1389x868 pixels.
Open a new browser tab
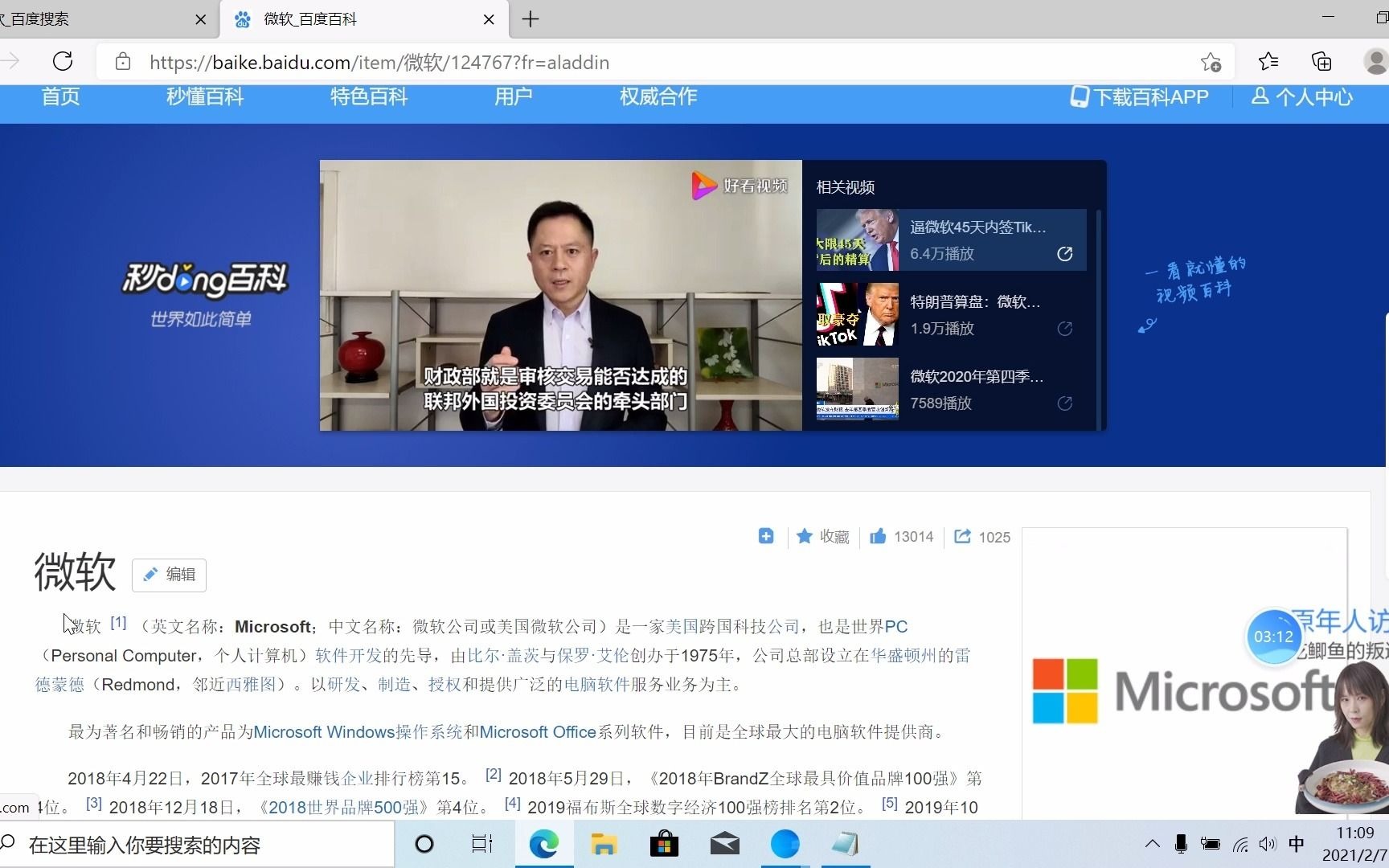click(531, 19)
